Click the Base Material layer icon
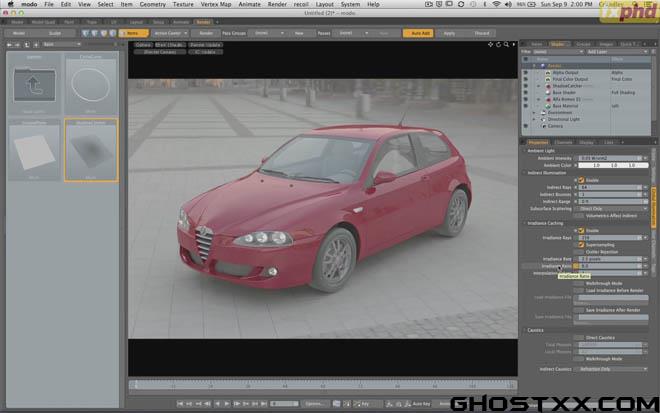Screen dimensions: 660x413 point(548,106)
